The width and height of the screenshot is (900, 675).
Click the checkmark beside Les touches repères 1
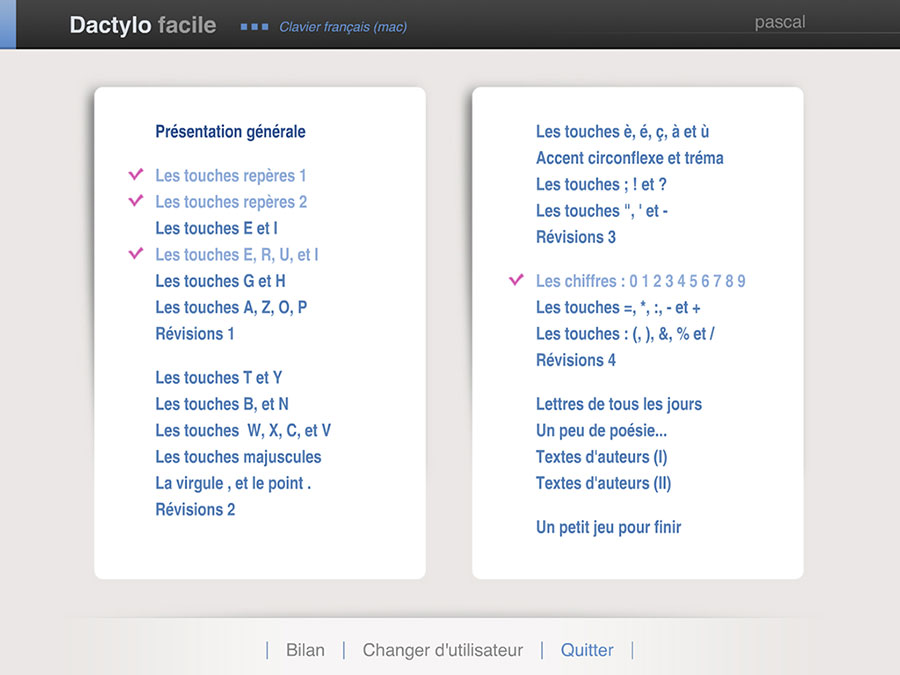[x=136, y=175]
